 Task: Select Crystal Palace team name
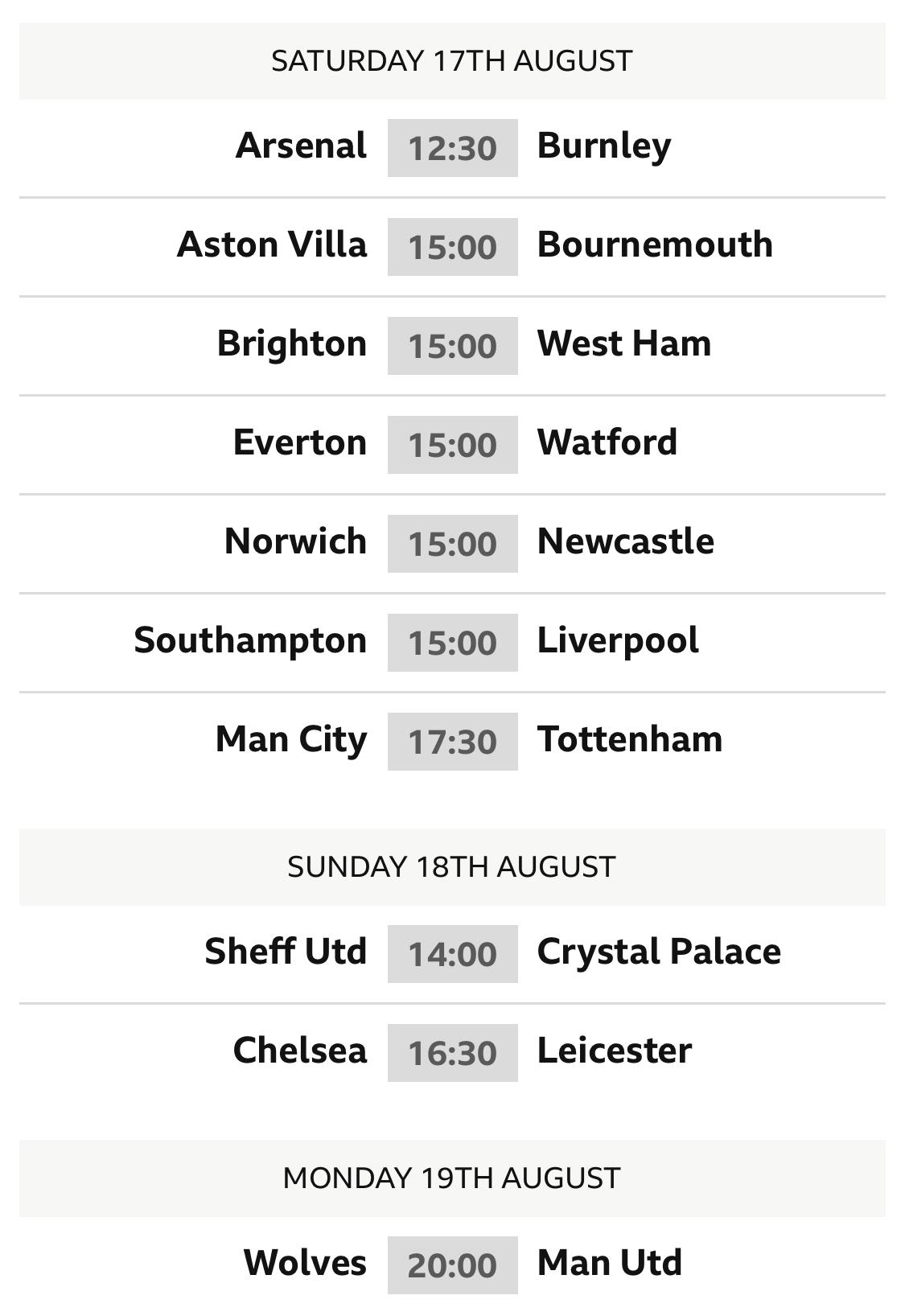click(x=659, y=952)
